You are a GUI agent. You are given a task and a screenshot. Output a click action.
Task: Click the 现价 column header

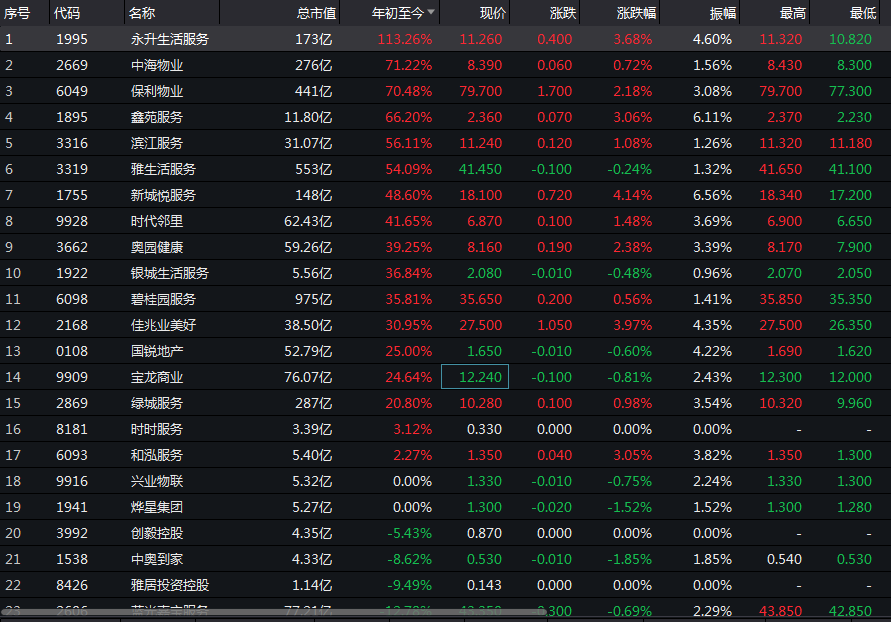493,13
